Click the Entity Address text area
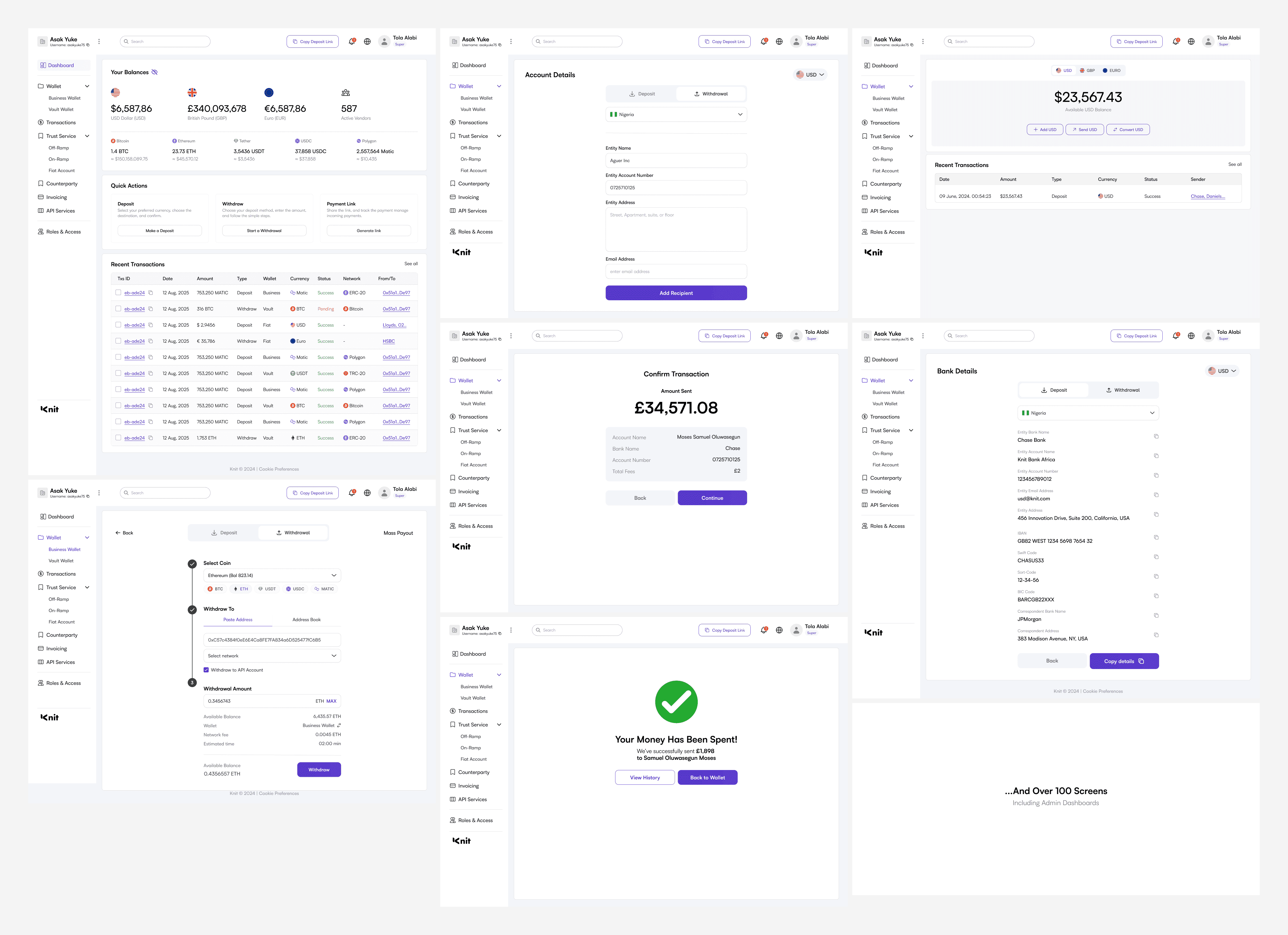Image resolution: width=1288 pixels, height=935 pixels. click(676, 230)
